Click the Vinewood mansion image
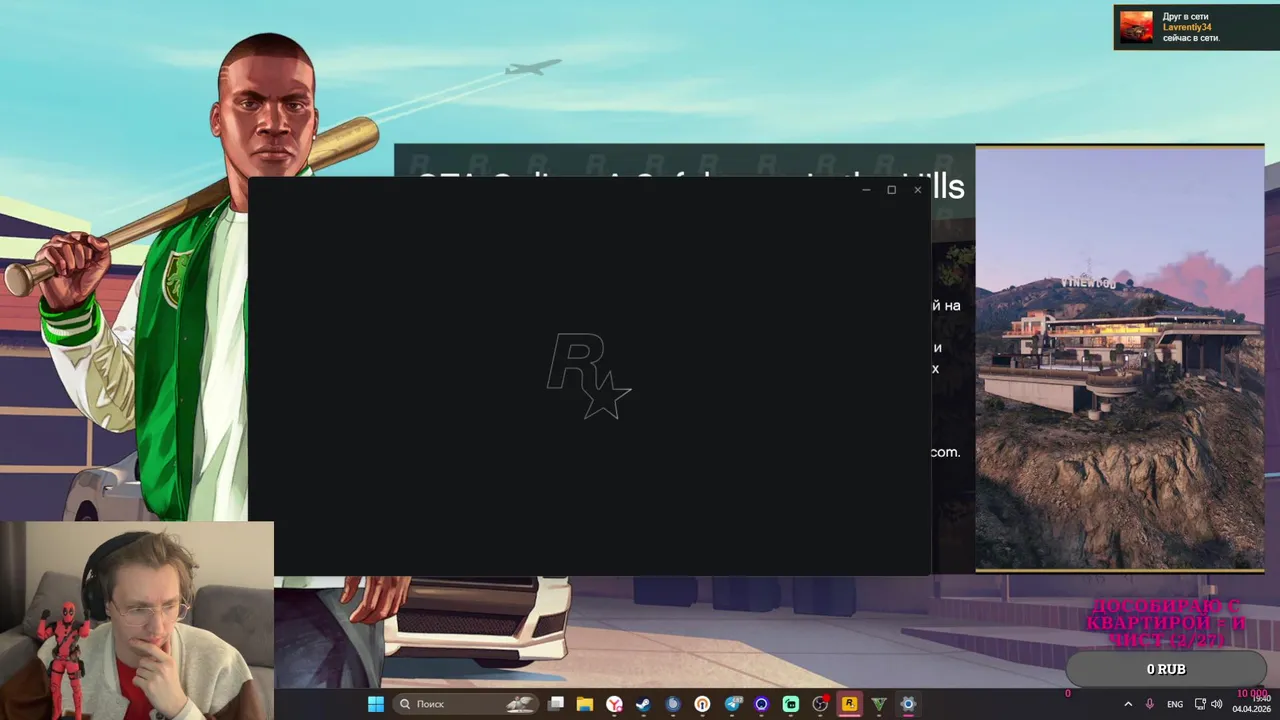The width and height of the screenshot is (1280, 720). [1120, 358]
